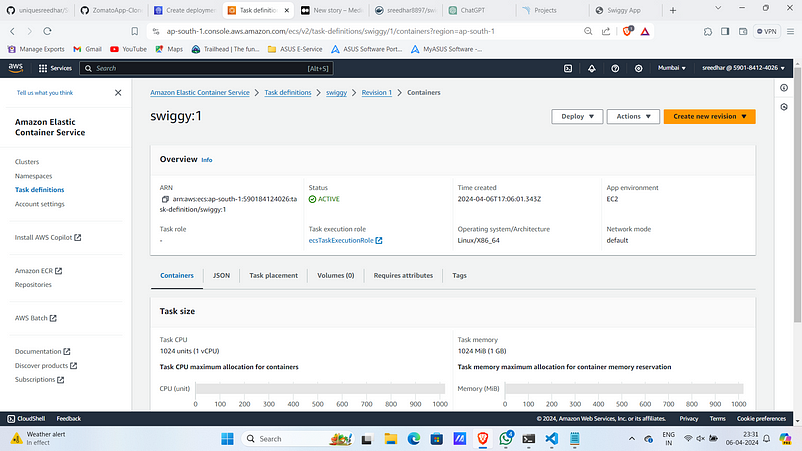Reload the browser page

click(x=47, y=31)
